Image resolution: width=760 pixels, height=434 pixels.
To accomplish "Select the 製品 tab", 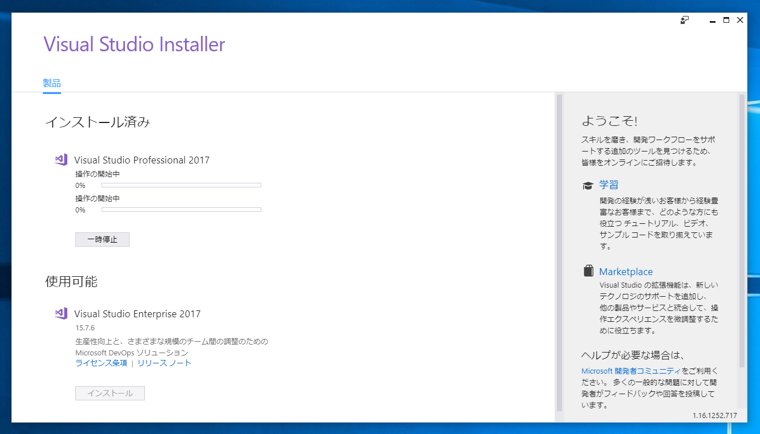I will tap(52, 83).
